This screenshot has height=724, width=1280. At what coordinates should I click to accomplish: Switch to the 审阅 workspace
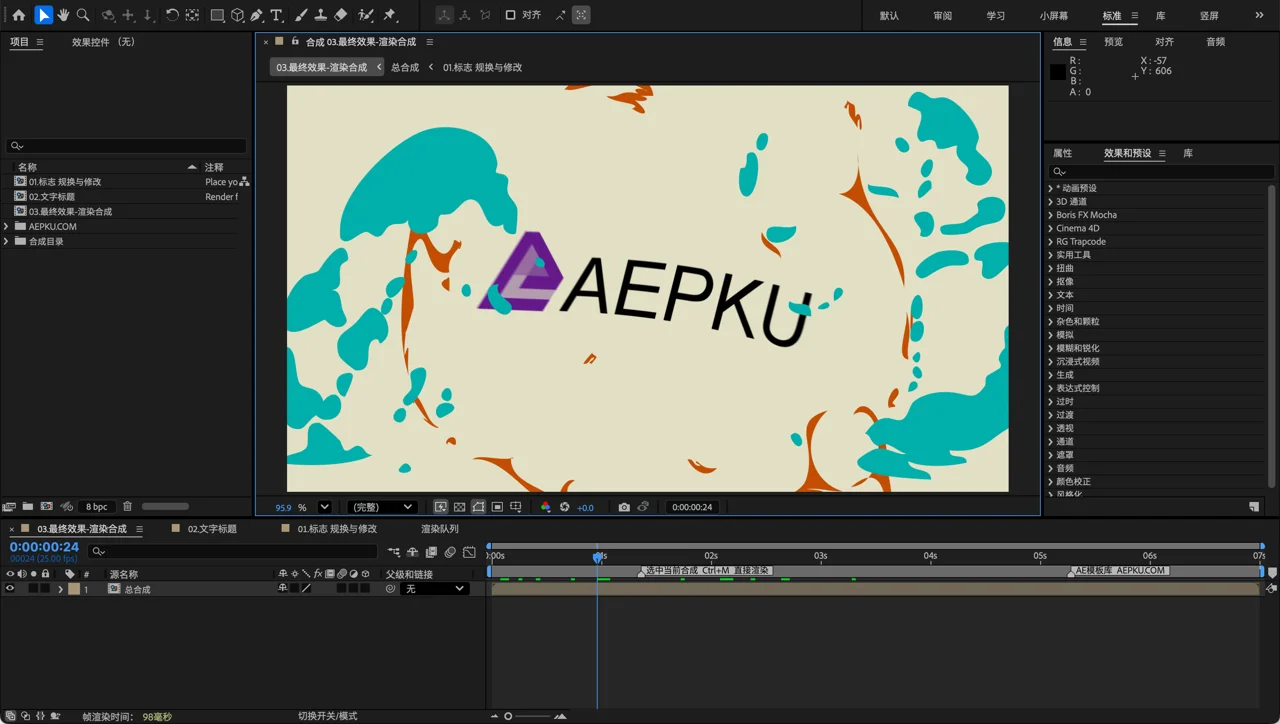942,16
